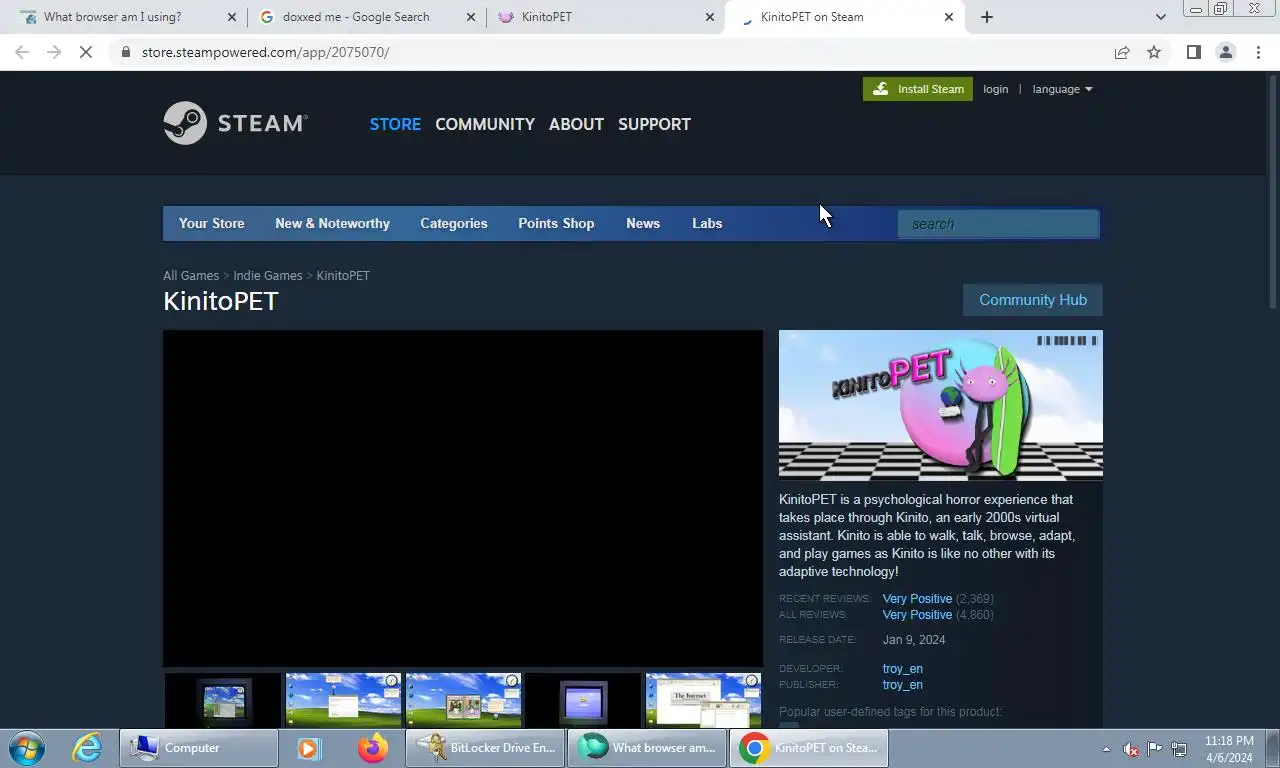1280x768 pixels.
Task: Click the login link
Action: 995,89
